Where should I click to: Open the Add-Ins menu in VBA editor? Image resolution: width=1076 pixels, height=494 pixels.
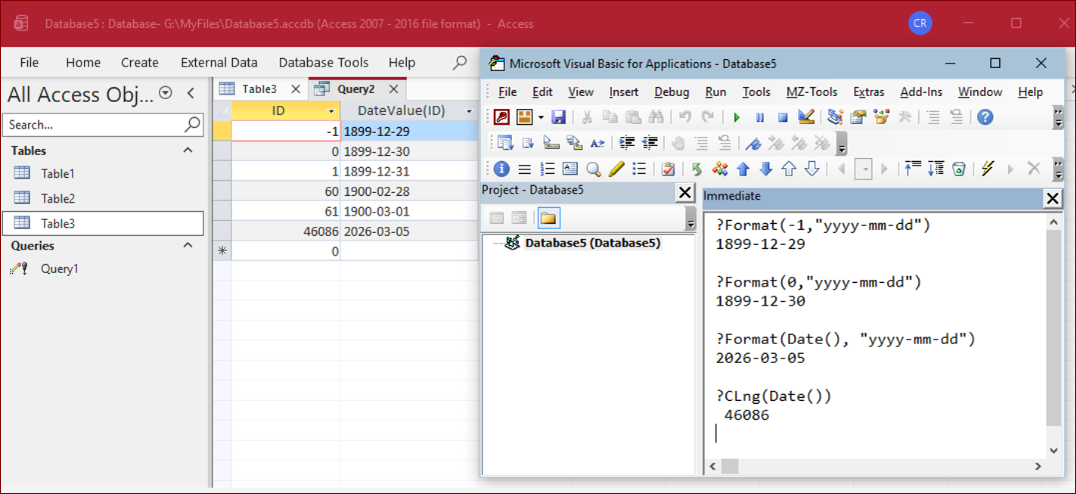tap(922, 92)
